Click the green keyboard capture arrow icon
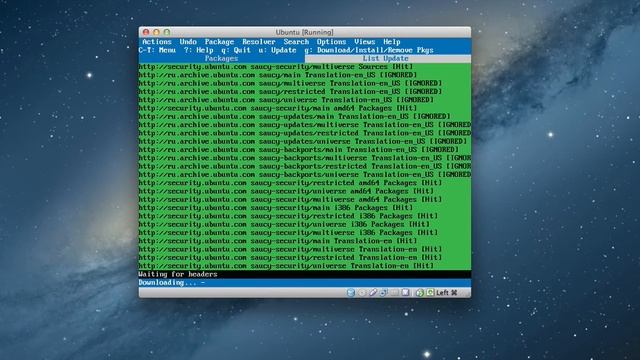The width and height of the screenshot is (640, 360). pos(430,293)
